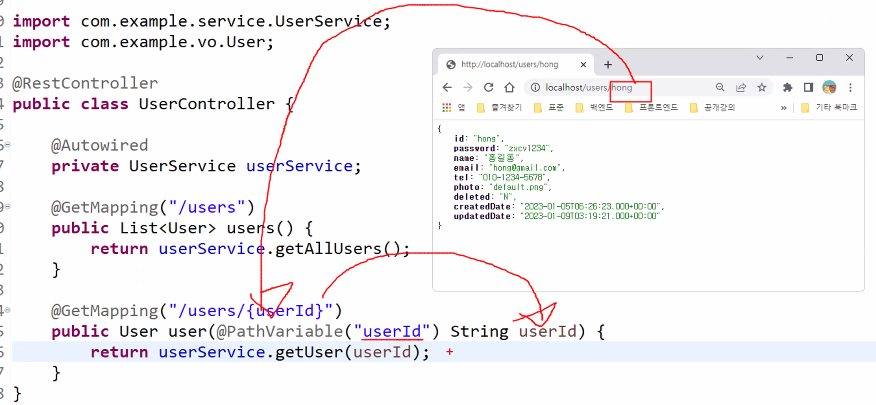876x405 pixels.
Task: Open the Chrome profile avatar
Action: (x=829, y=88)
